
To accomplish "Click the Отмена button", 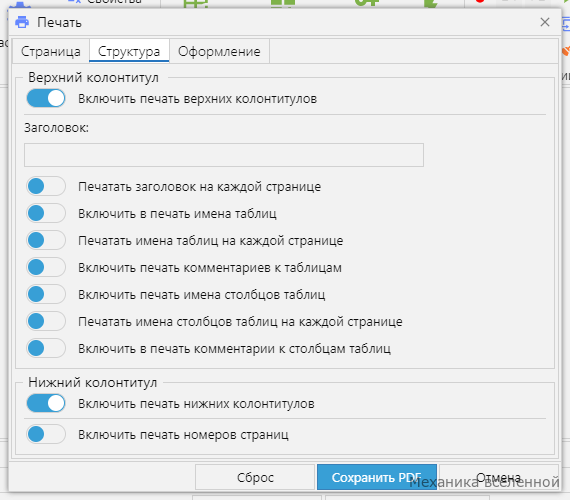I will 498,477.
